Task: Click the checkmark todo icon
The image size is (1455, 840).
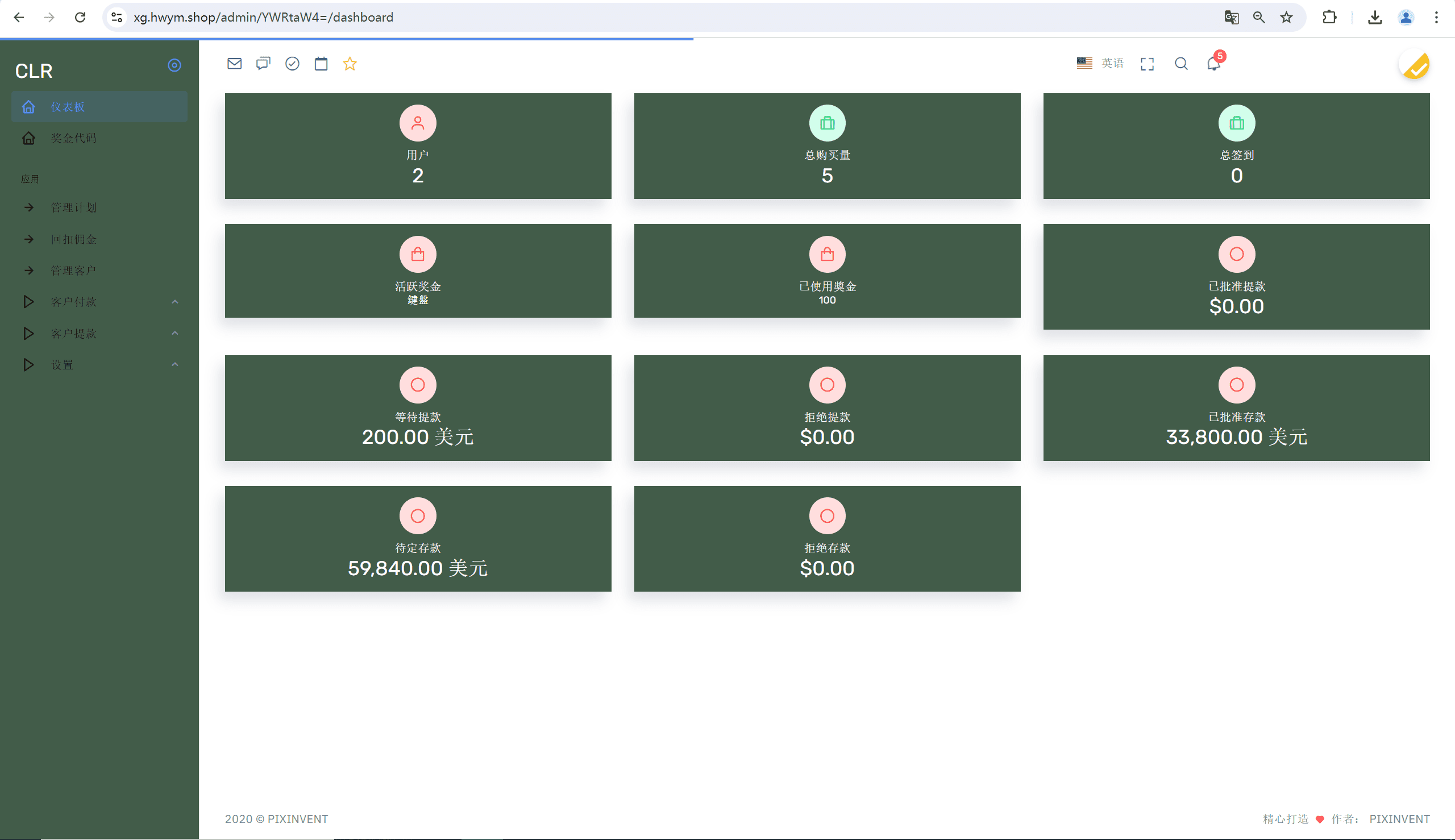Action: pyautogui.click(x=293, y=64)
